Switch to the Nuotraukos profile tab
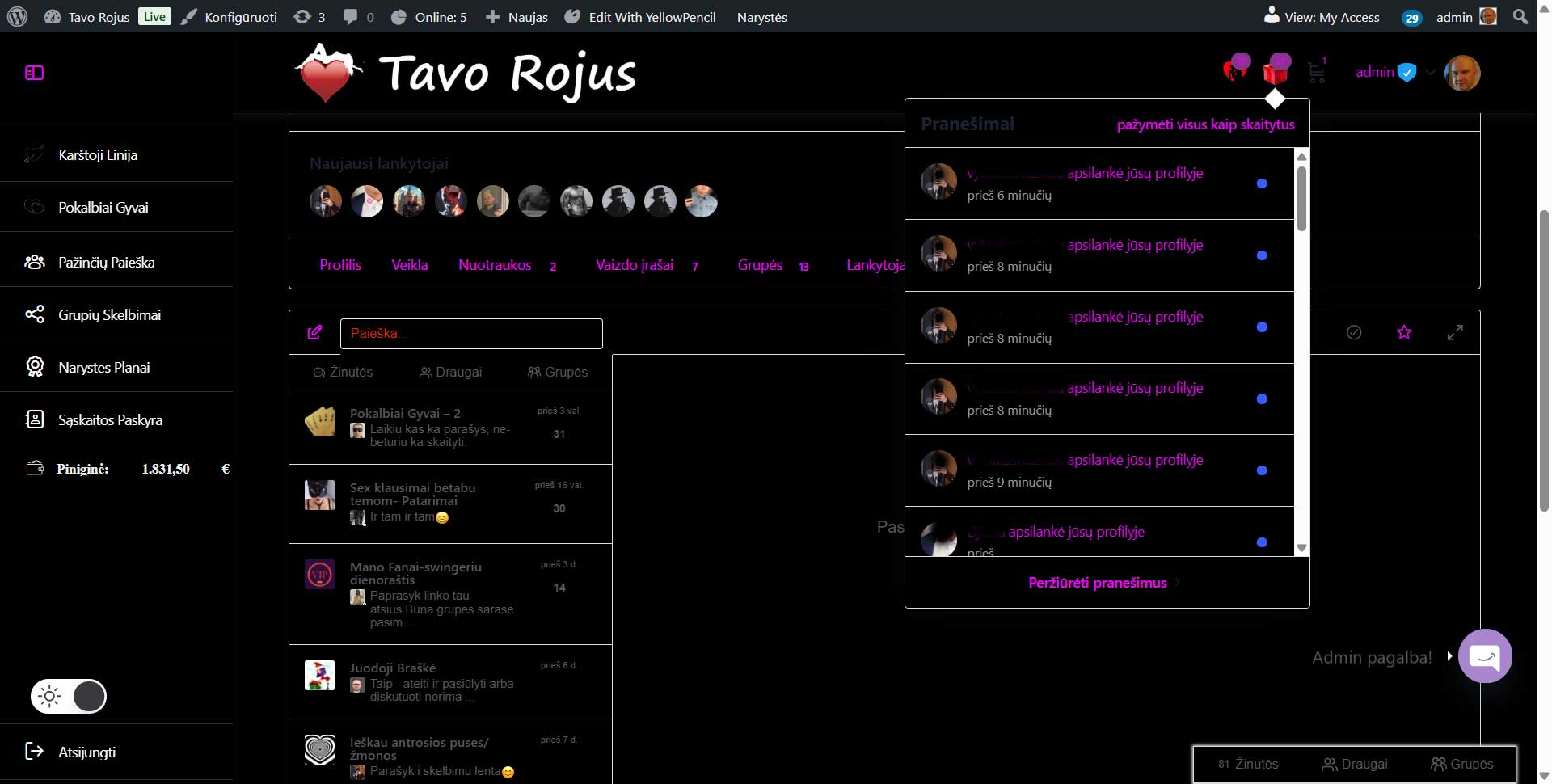The height and width of the screenshot is (784, 1552). point(495,265)
